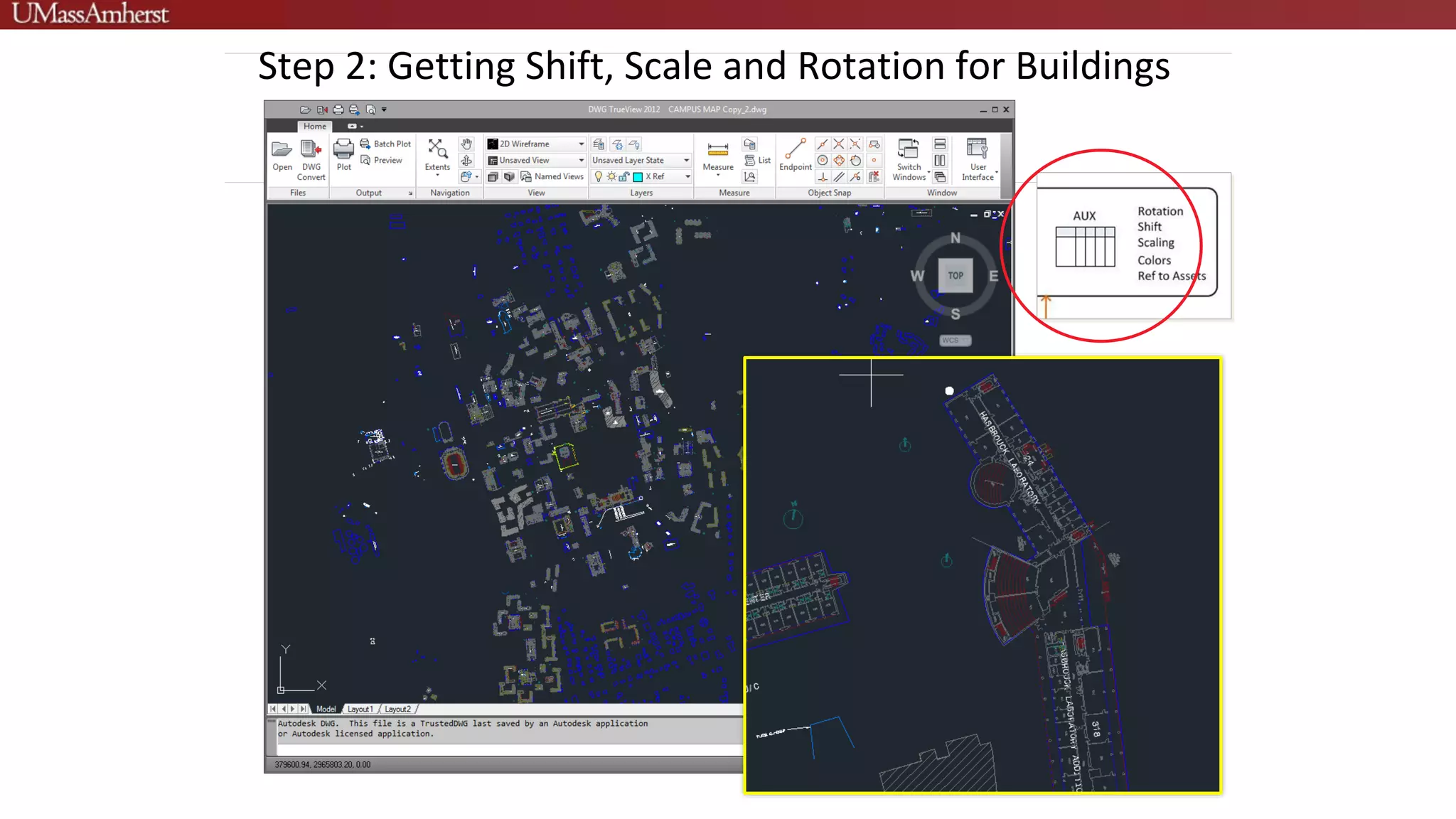
Task: Toggle the Perpendicular object snap
Action: coord(822,177)
